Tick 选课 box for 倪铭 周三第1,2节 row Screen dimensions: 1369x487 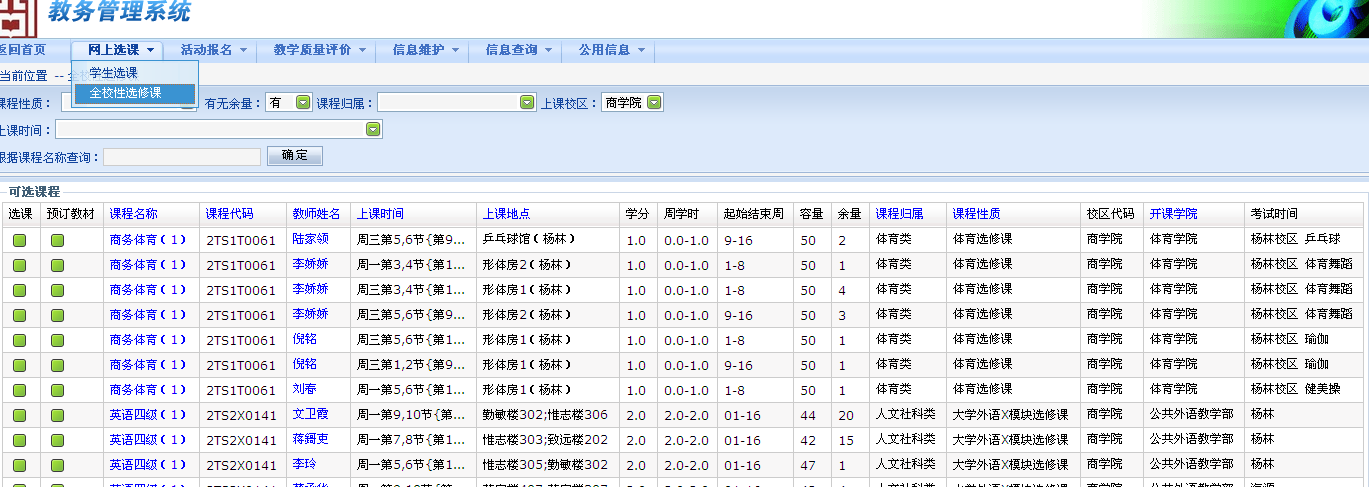20,365
